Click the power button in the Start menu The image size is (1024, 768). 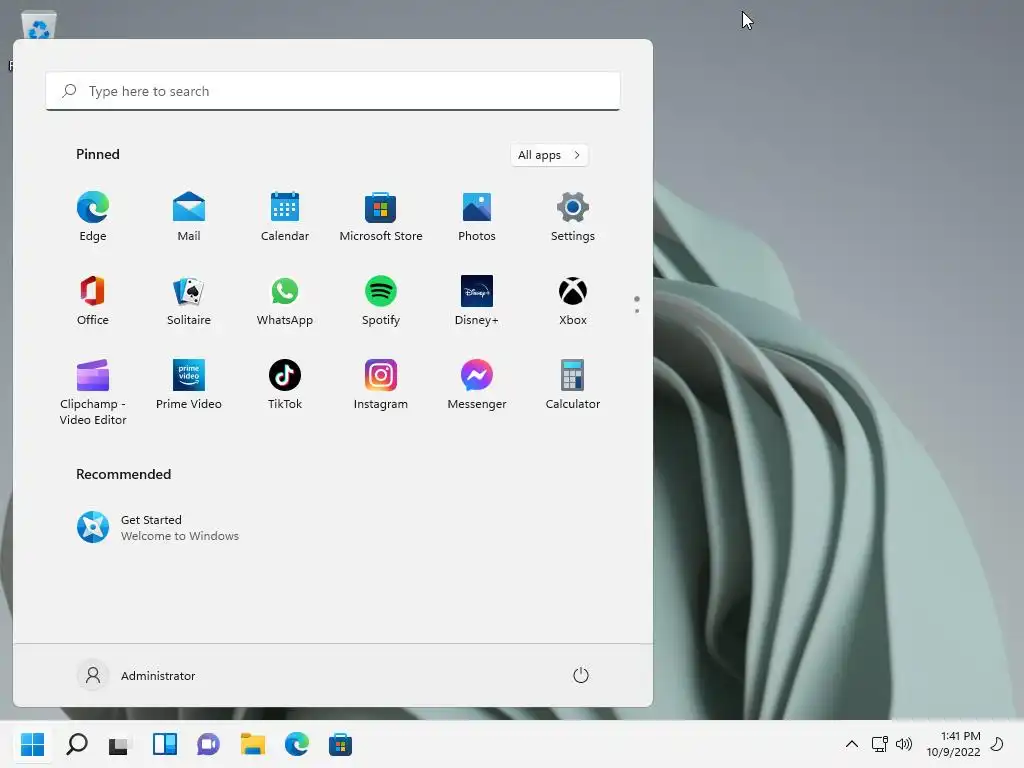pyautogui.click(x=581, y=675)
